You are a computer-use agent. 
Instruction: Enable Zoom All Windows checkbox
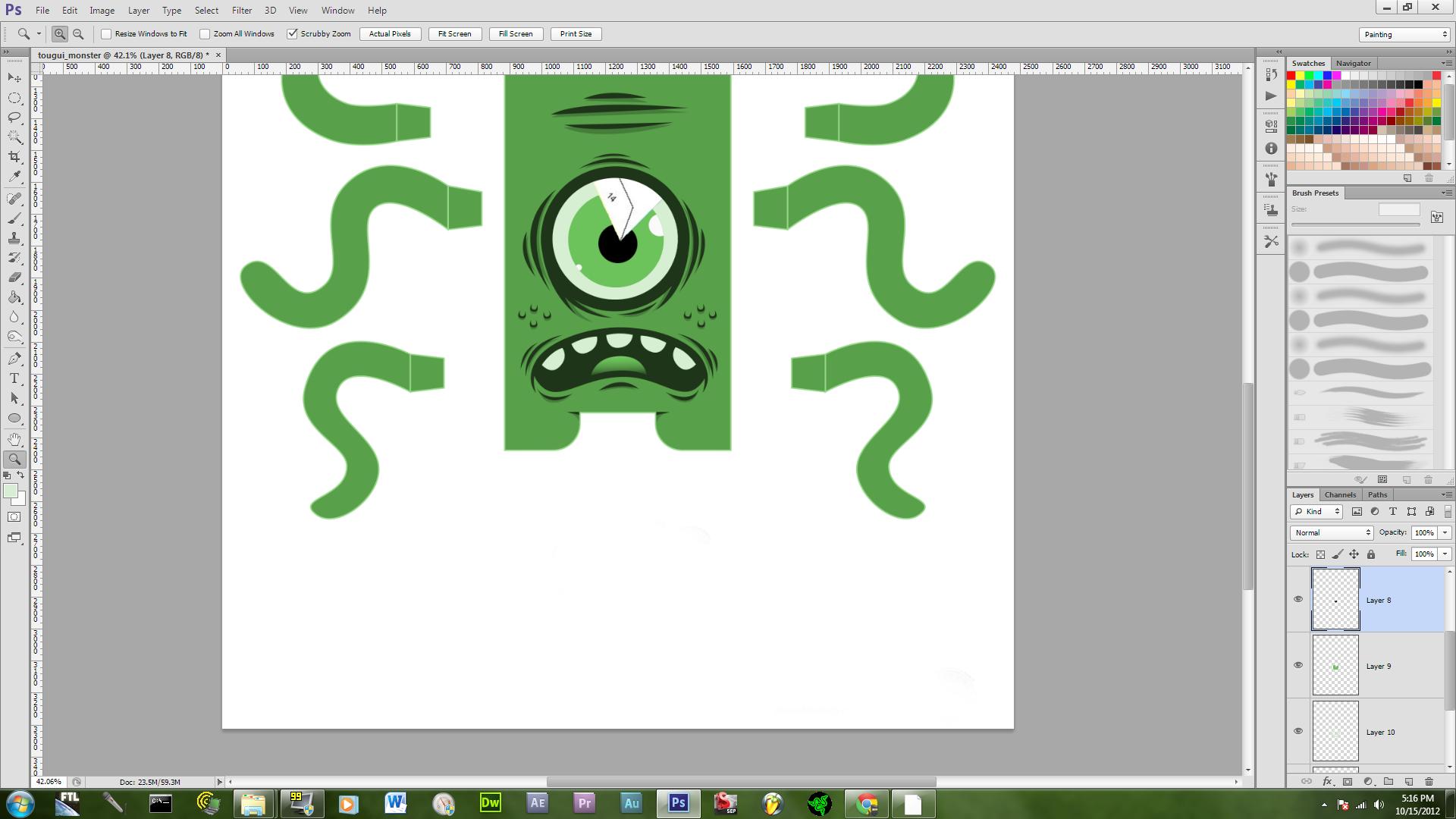(x=205, y=34)
